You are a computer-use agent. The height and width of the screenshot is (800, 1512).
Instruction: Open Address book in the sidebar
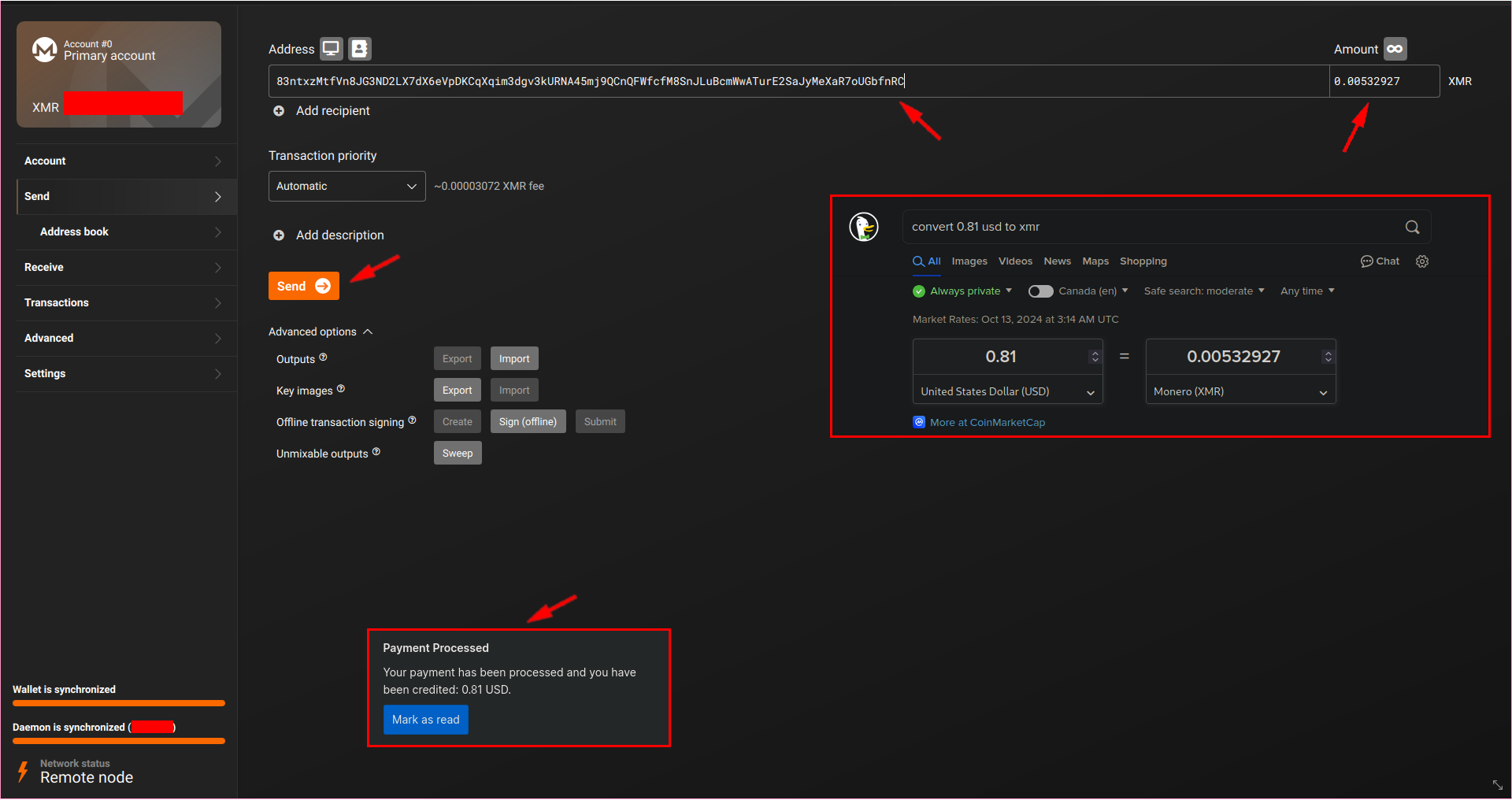point(126,232)
